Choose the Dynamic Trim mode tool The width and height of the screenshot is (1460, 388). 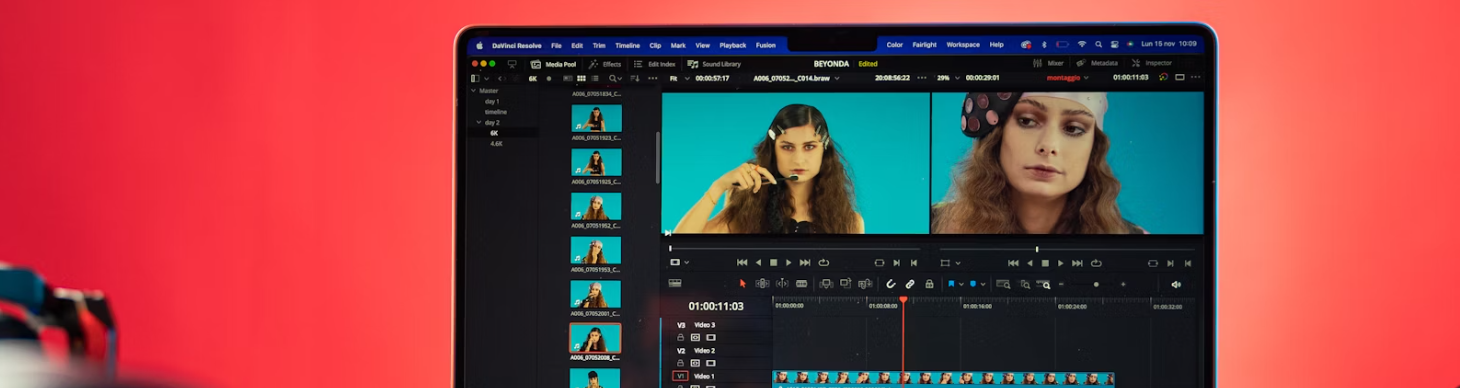coord(782,284)
